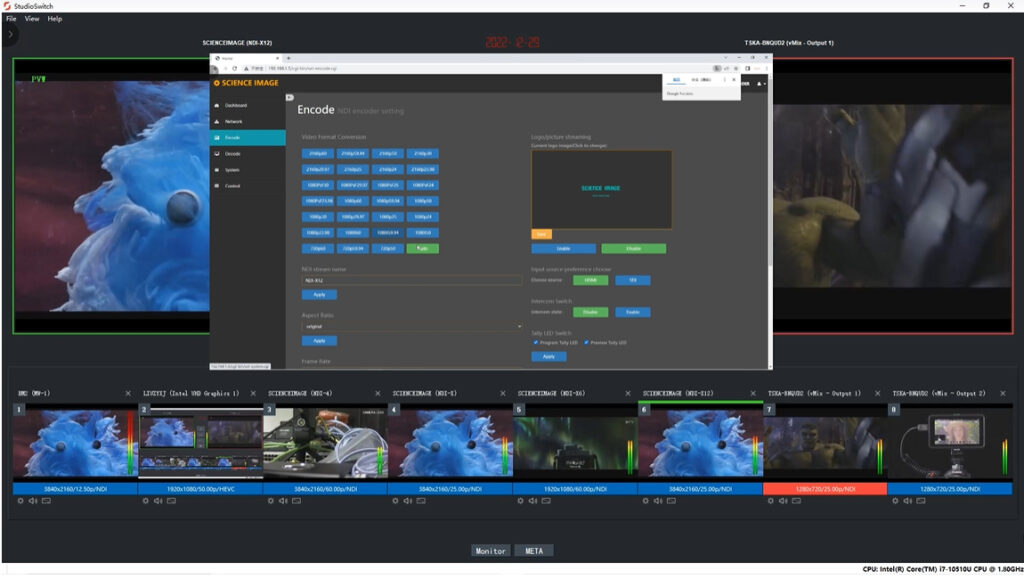Open a new browser tab with plus

point(289,58)
